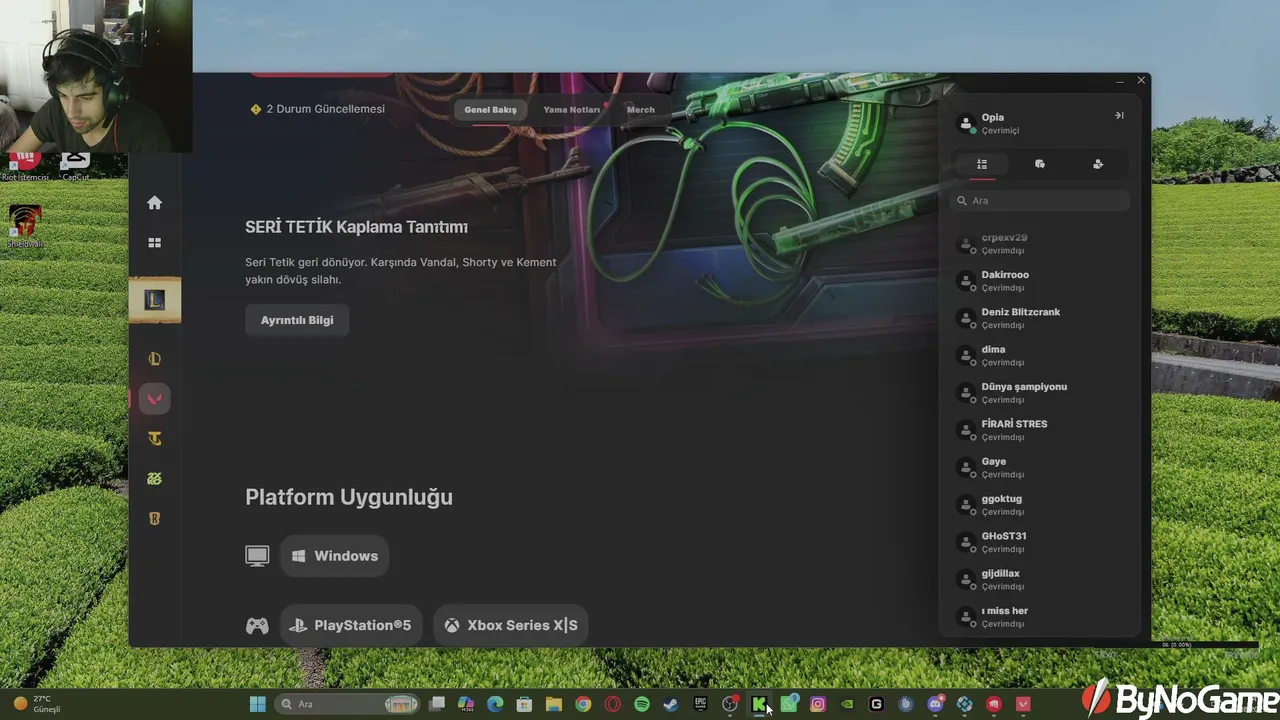Open the Windows Start menu
The width and height of the screenshot is (1280, 720).
pyautogui.click(x=258, y=704)
